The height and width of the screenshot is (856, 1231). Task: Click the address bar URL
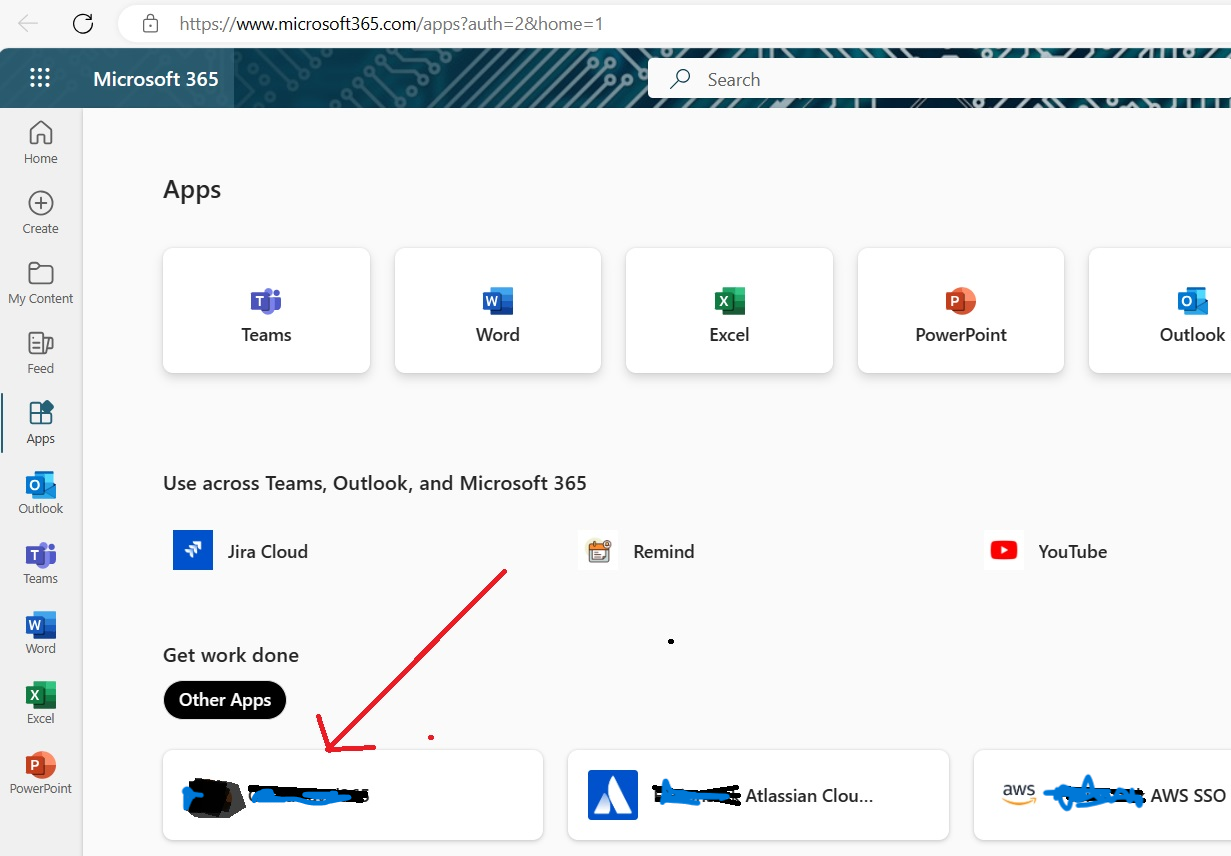click(x=391, y=24)
